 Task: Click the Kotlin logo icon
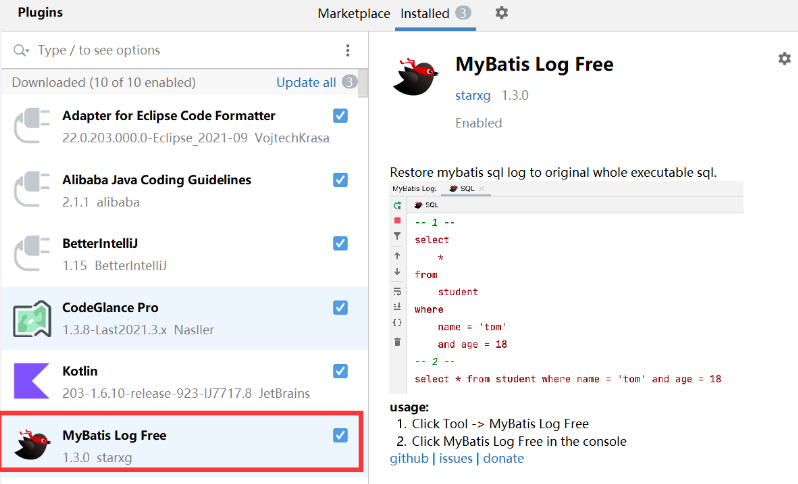click(31, 381)
